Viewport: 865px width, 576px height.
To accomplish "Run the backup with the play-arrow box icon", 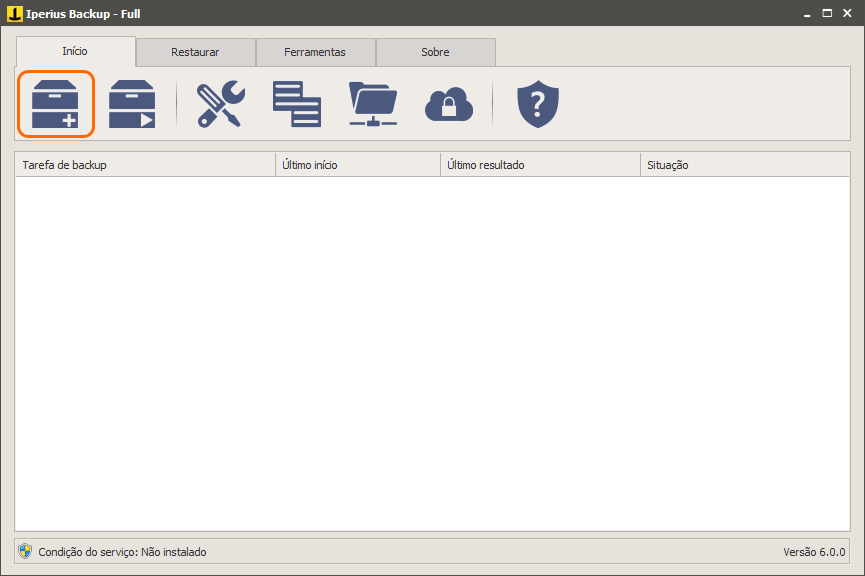I will [x=132, y=104].
